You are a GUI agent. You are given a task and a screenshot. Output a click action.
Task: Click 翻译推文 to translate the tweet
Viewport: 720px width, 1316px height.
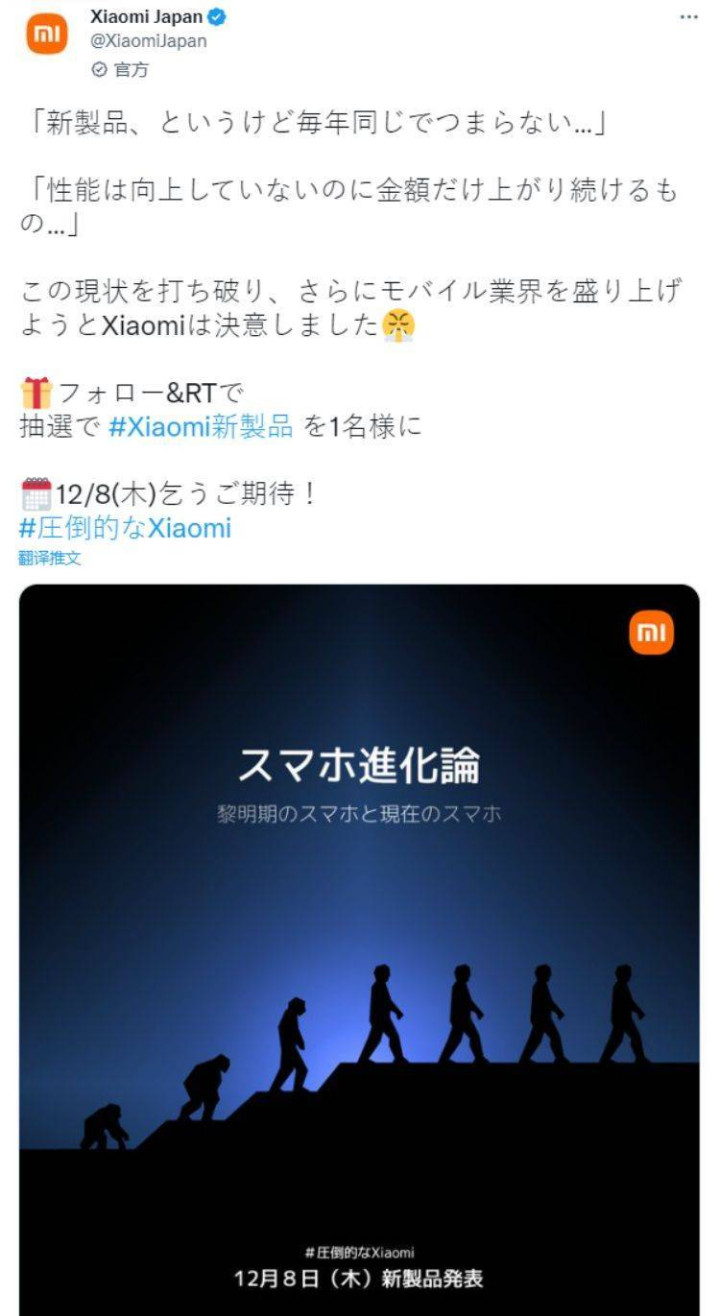[x=49, y=558]
